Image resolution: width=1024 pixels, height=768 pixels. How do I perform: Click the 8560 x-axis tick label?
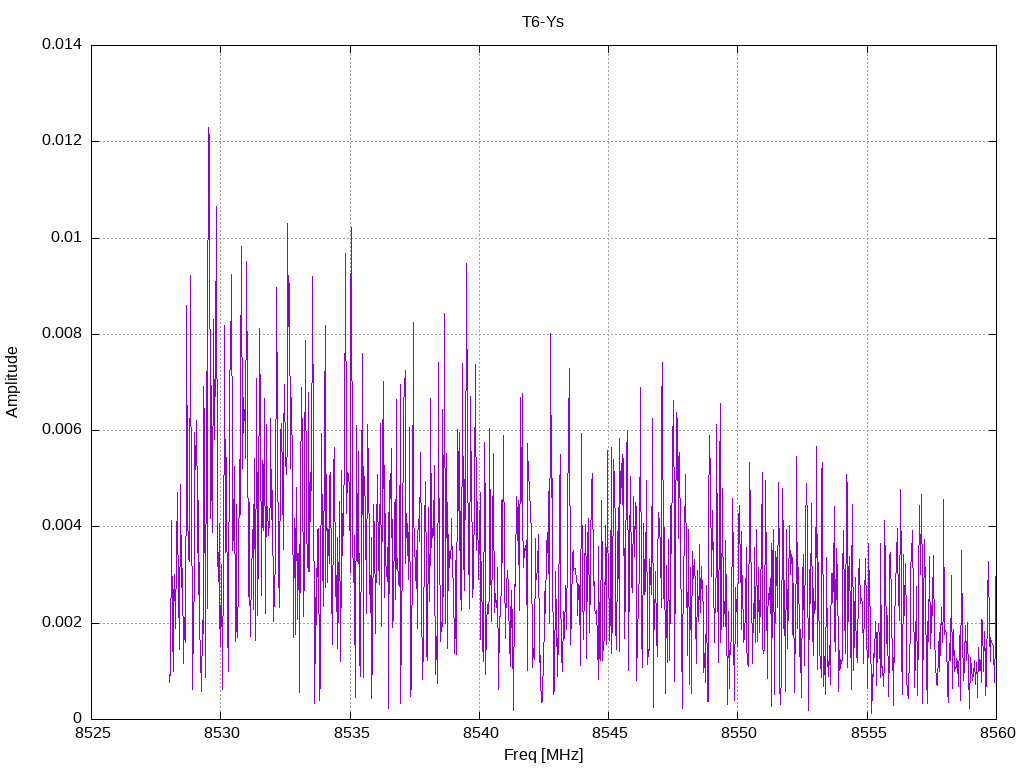pyautogui.click(x=997, y=733)
